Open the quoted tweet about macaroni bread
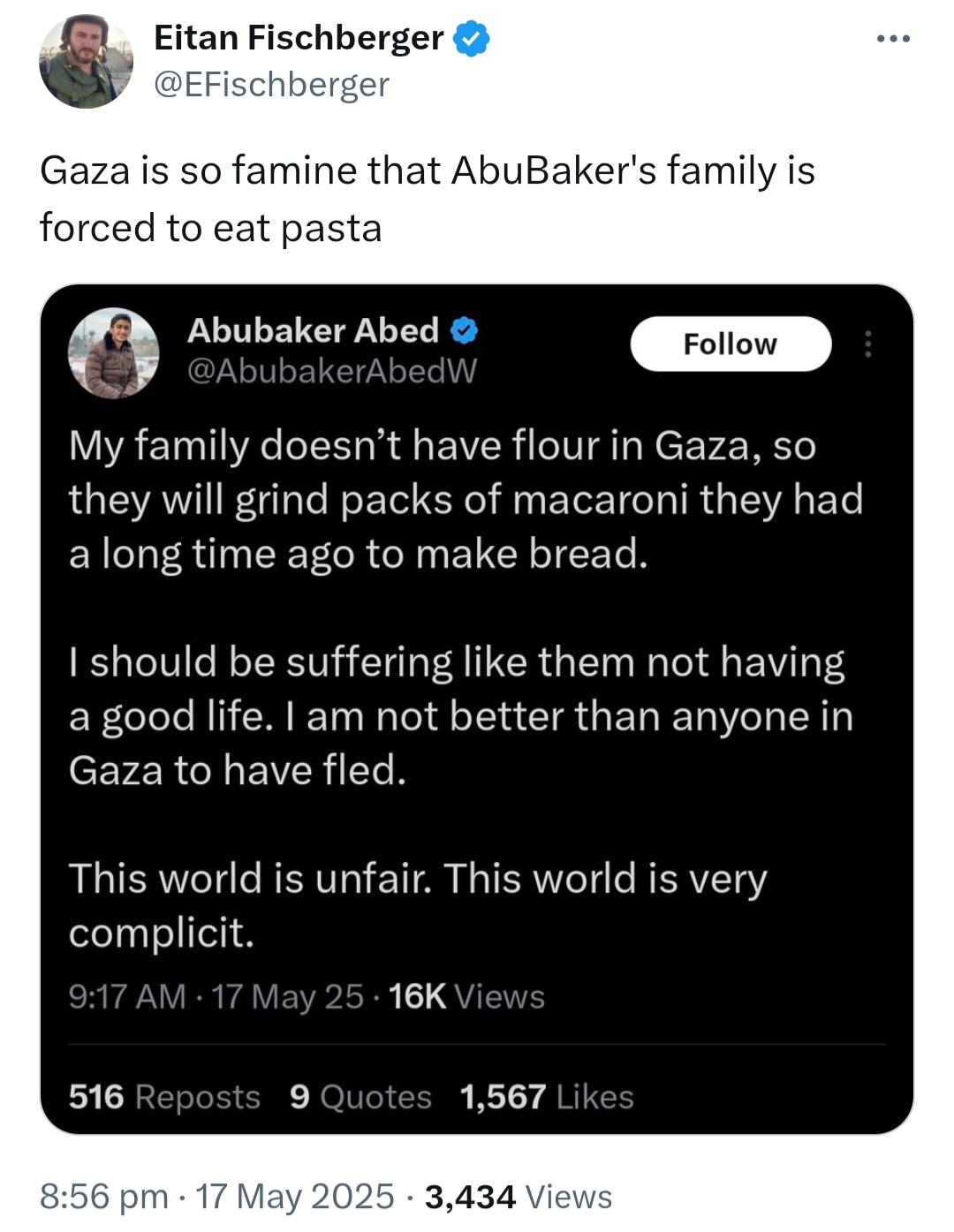The height and width of the screenshot is (1232, 954). click(477, 709)
